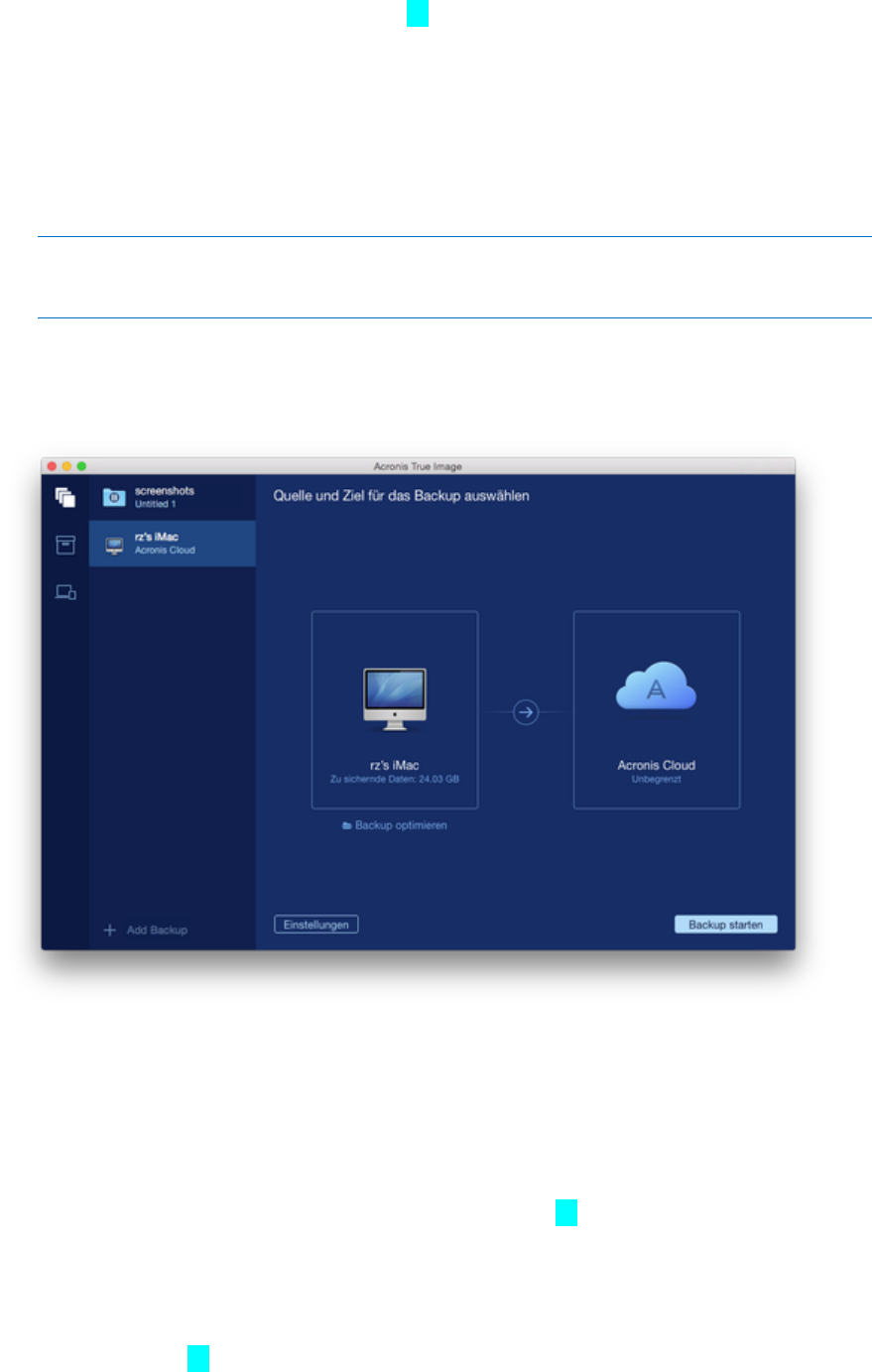872x1372 pixels.
Task: Click the heading 'Quelle und Ziel für das Backup auswählen'
Action: pyautogui.click(x=402, y=496)
